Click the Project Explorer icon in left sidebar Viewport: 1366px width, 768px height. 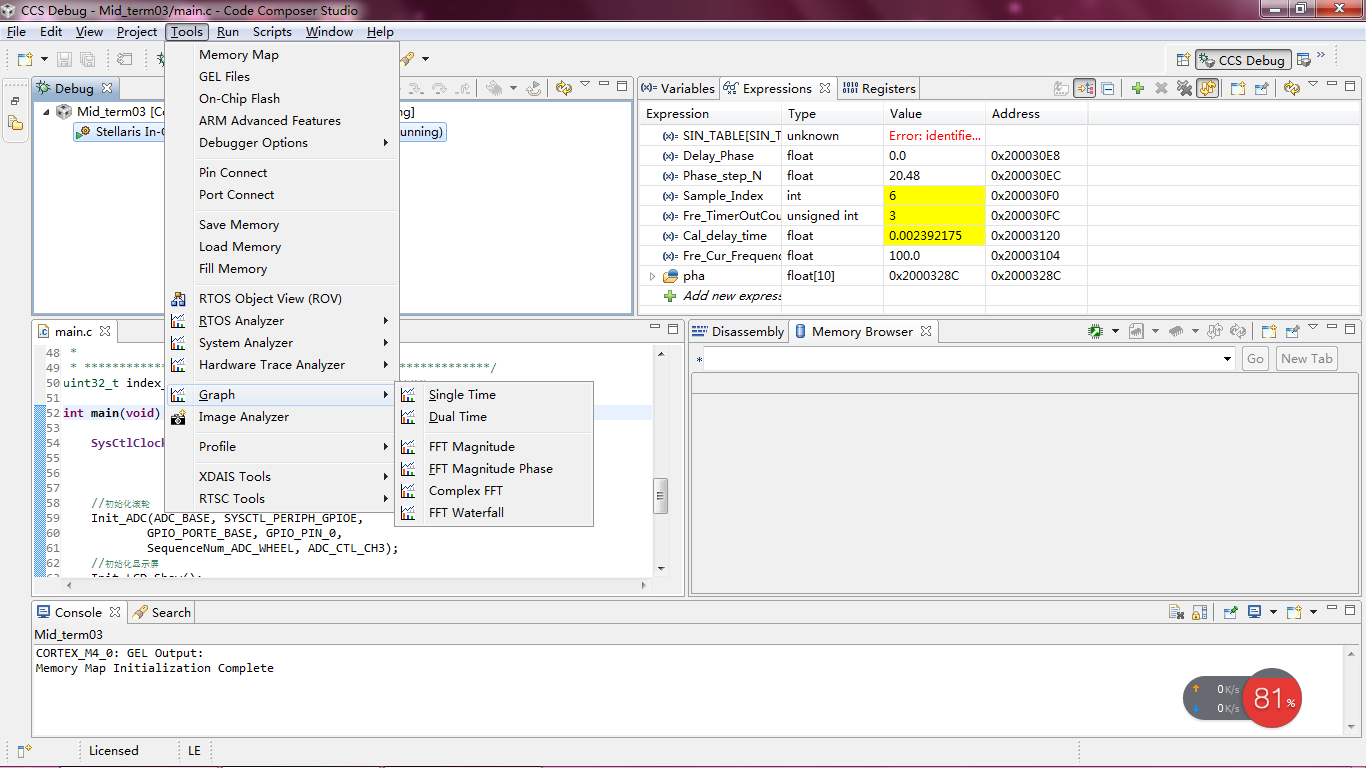click(x=15, y=123)
